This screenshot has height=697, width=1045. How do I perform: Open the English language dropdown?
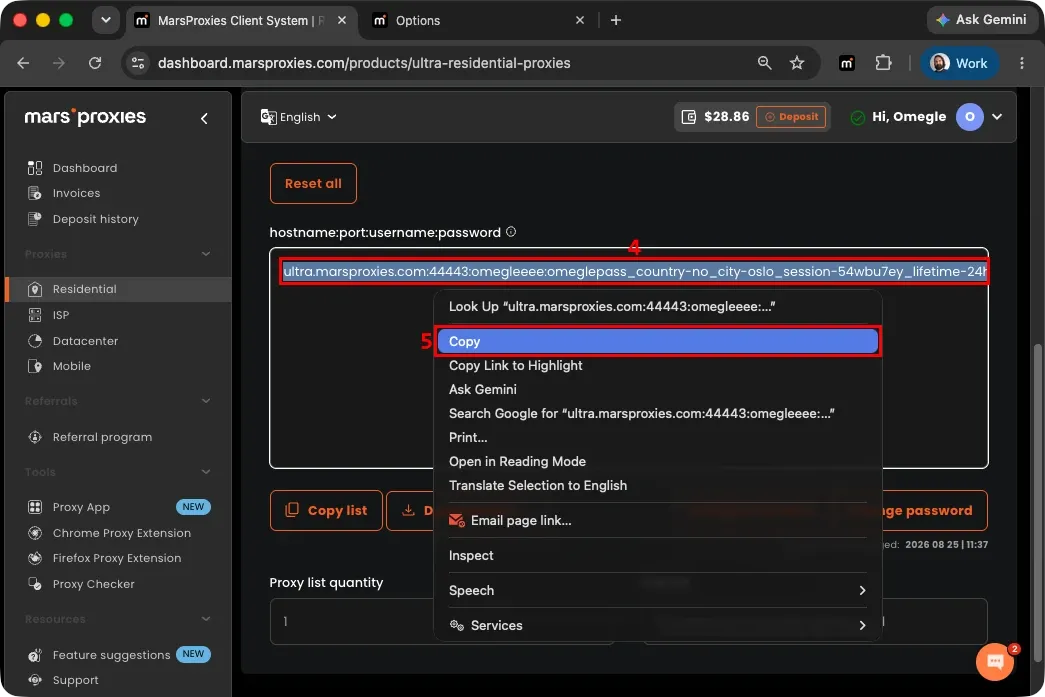(299, 117)
